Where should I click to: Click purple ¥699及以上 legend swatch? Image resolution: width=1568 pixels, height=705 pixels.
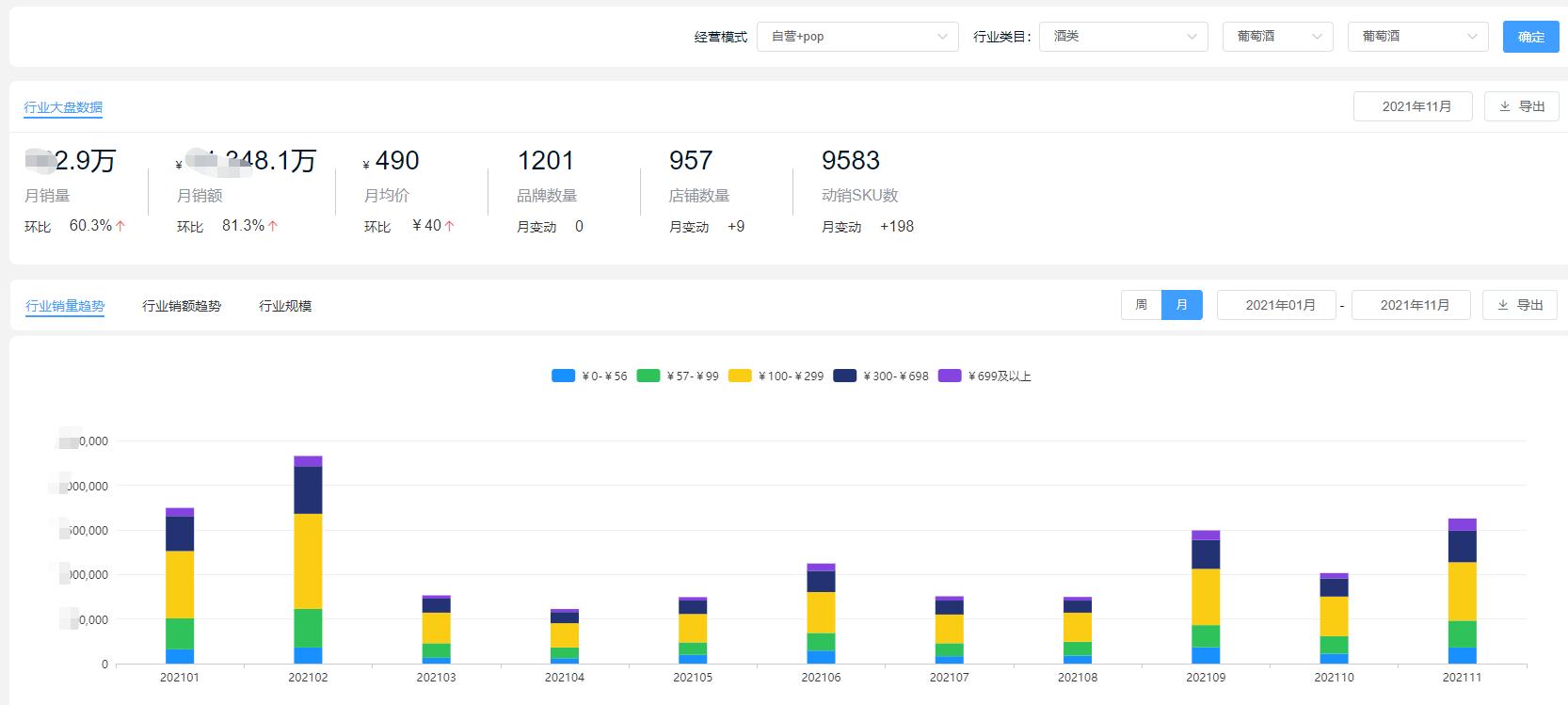click(950, 376)
